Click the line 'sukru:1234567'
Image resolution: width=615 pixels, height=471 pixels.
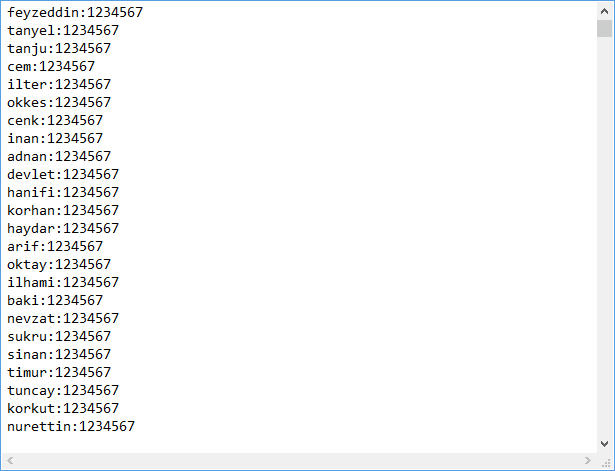tap(59, 336)
